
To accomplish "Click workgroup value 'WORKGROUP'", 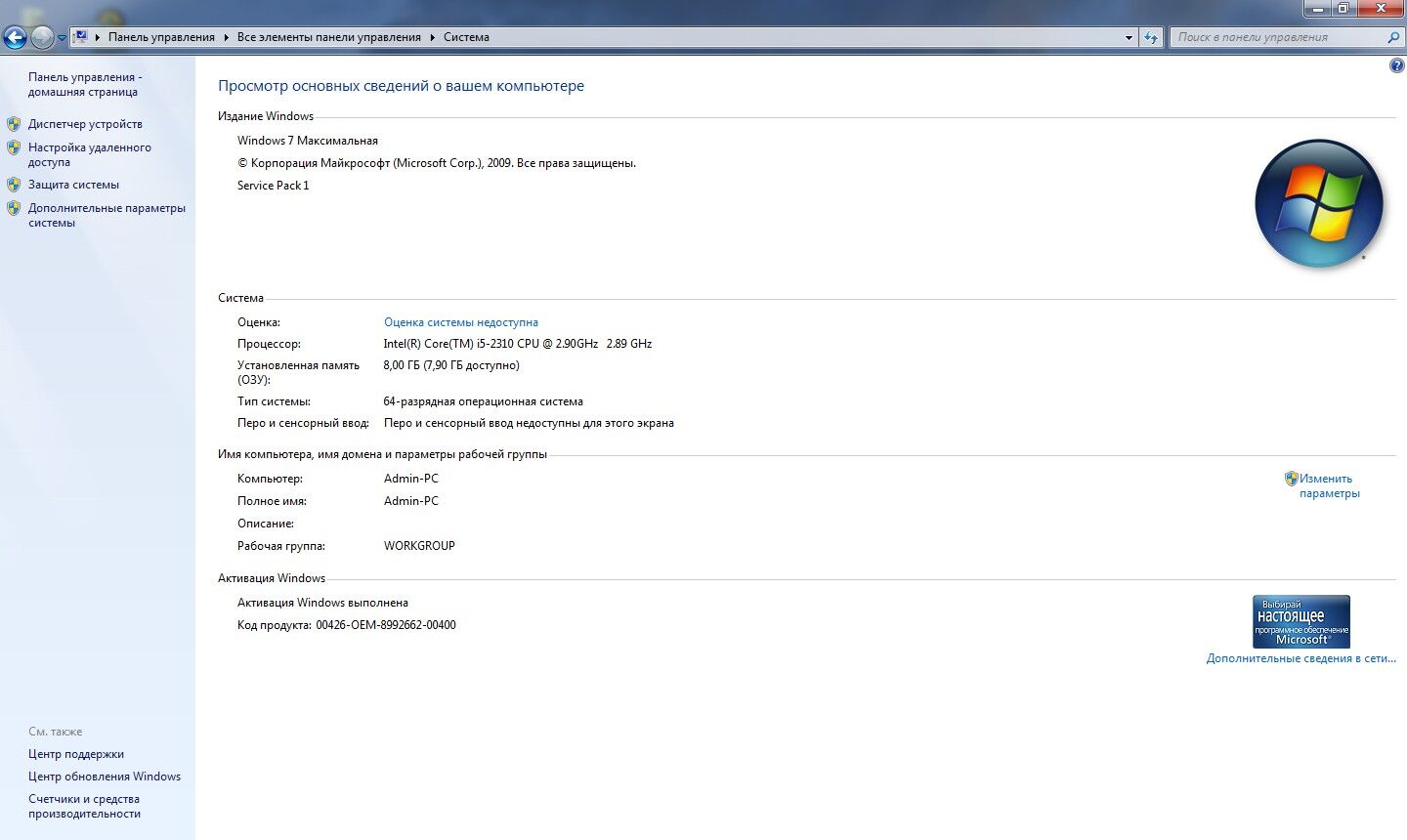I will [419, 546].
